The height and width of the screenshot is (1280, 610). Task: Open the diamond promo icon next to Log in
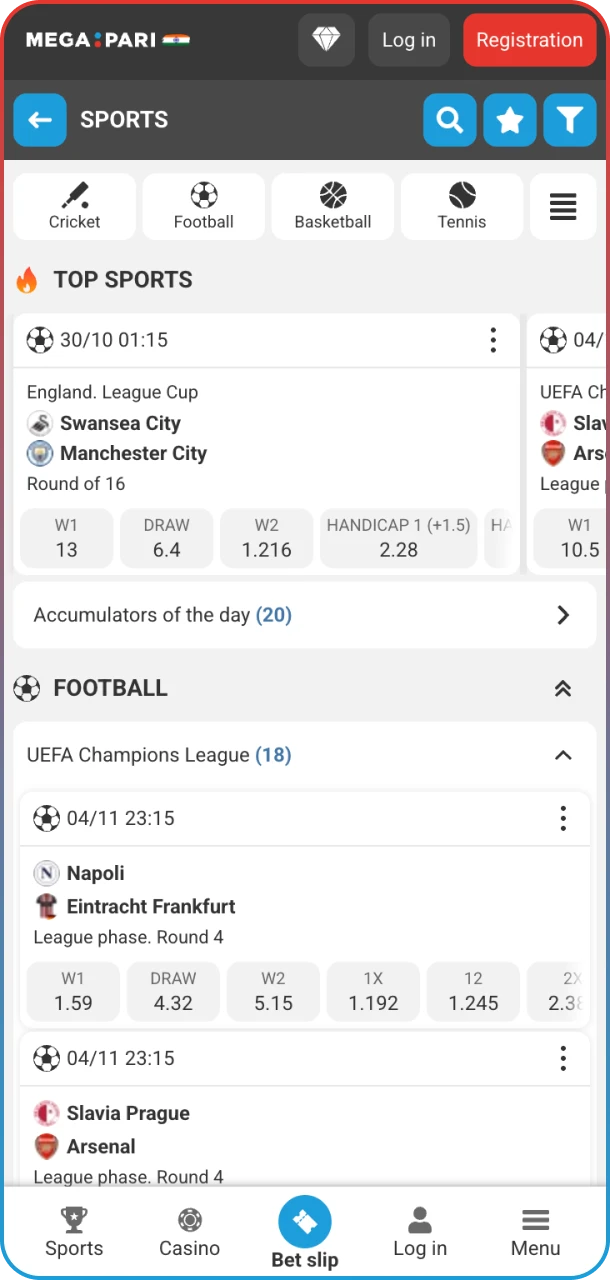point(326,40)
